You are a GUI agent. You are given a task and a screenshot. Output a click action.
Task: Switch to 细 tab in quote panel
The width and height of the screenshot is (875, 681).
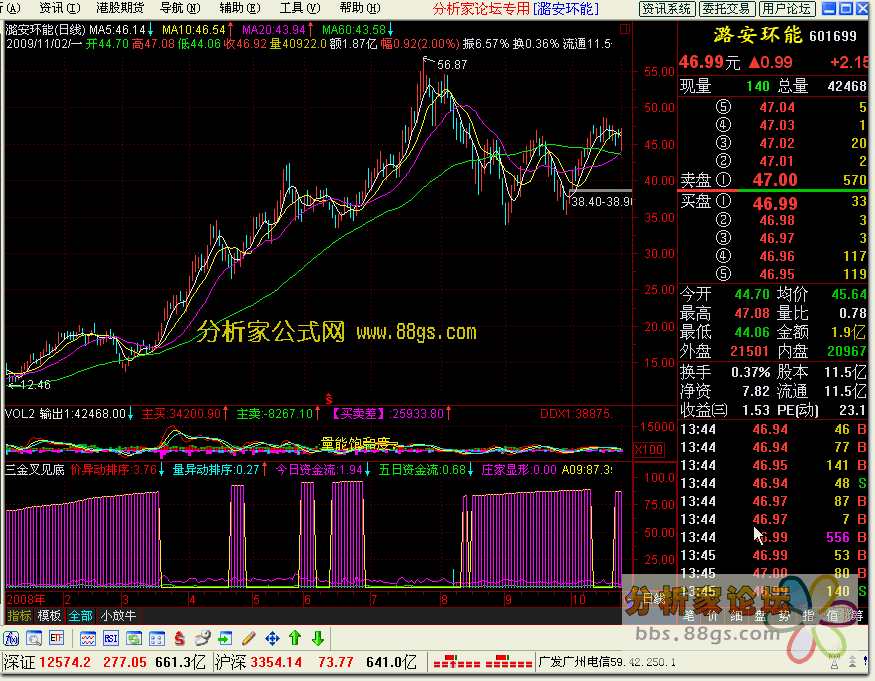pyautogui.click(x=736, y=616)
